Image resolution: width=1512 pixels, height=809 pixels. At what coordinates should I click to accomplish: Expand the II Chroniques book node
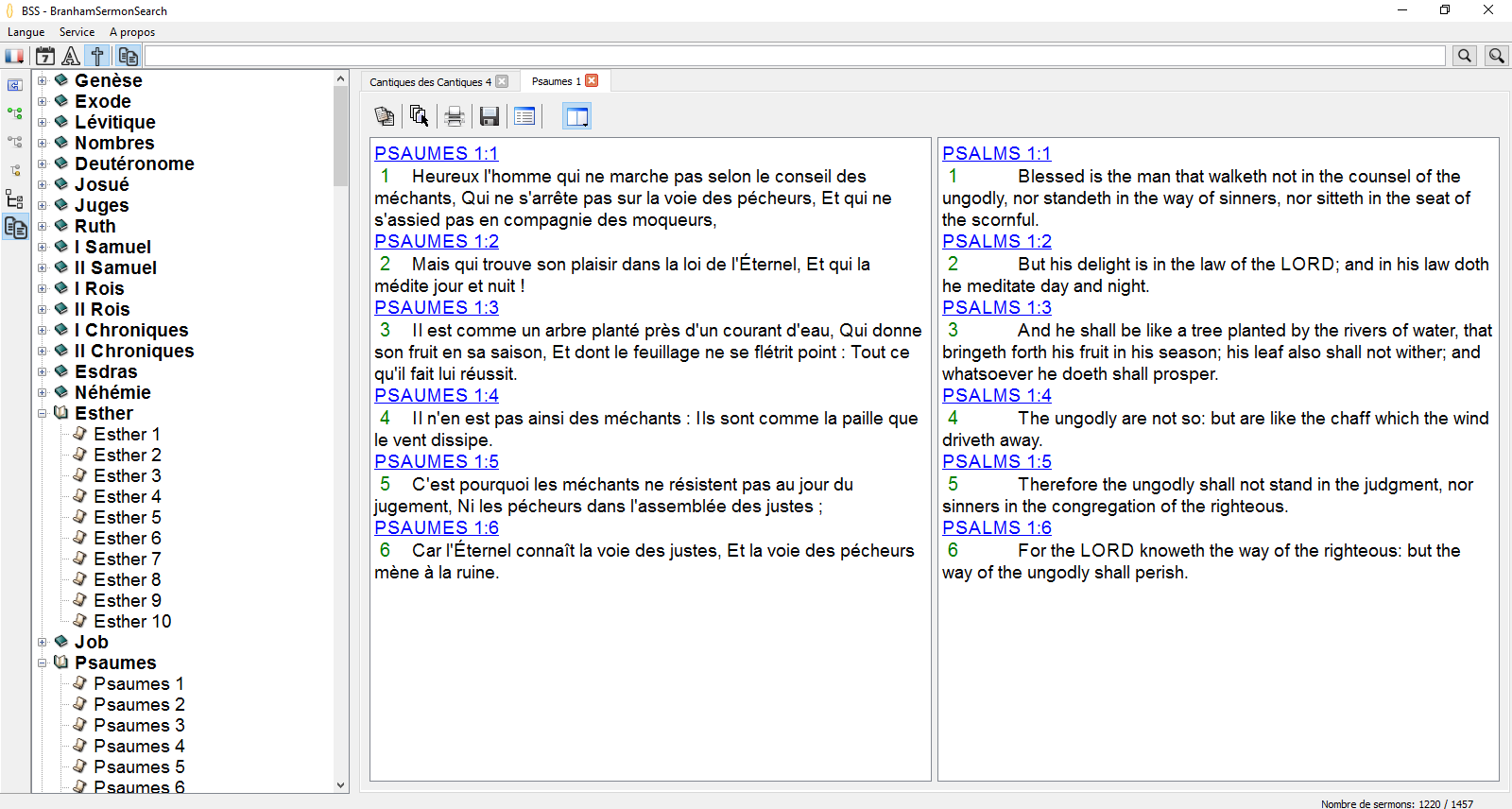coord(42,351)
